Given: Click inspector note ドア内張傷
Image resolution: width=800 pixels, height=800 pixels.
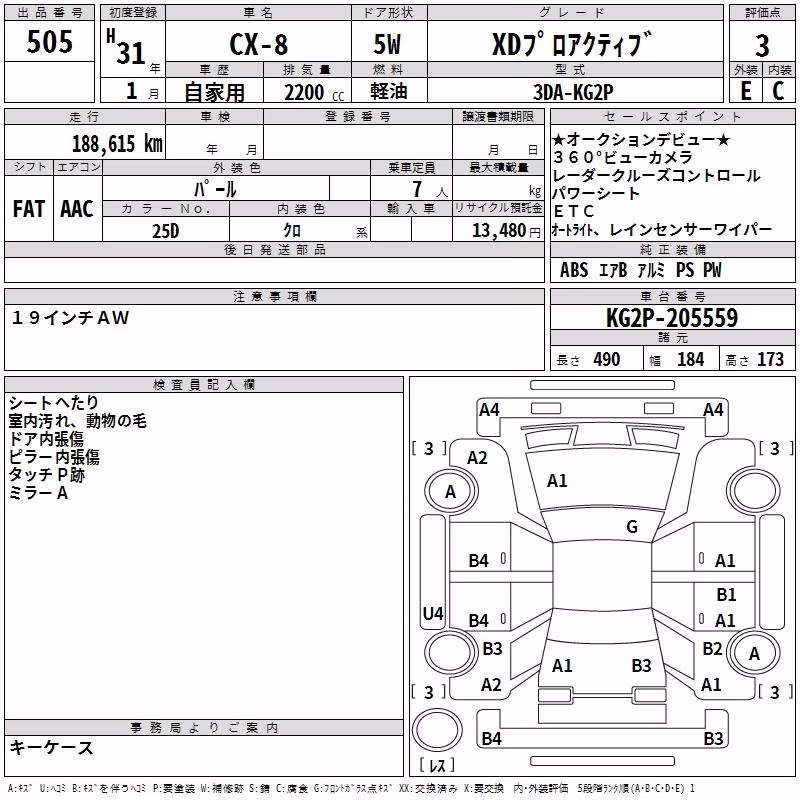Looking at the screenshot, I should click(x=46, y=439).
